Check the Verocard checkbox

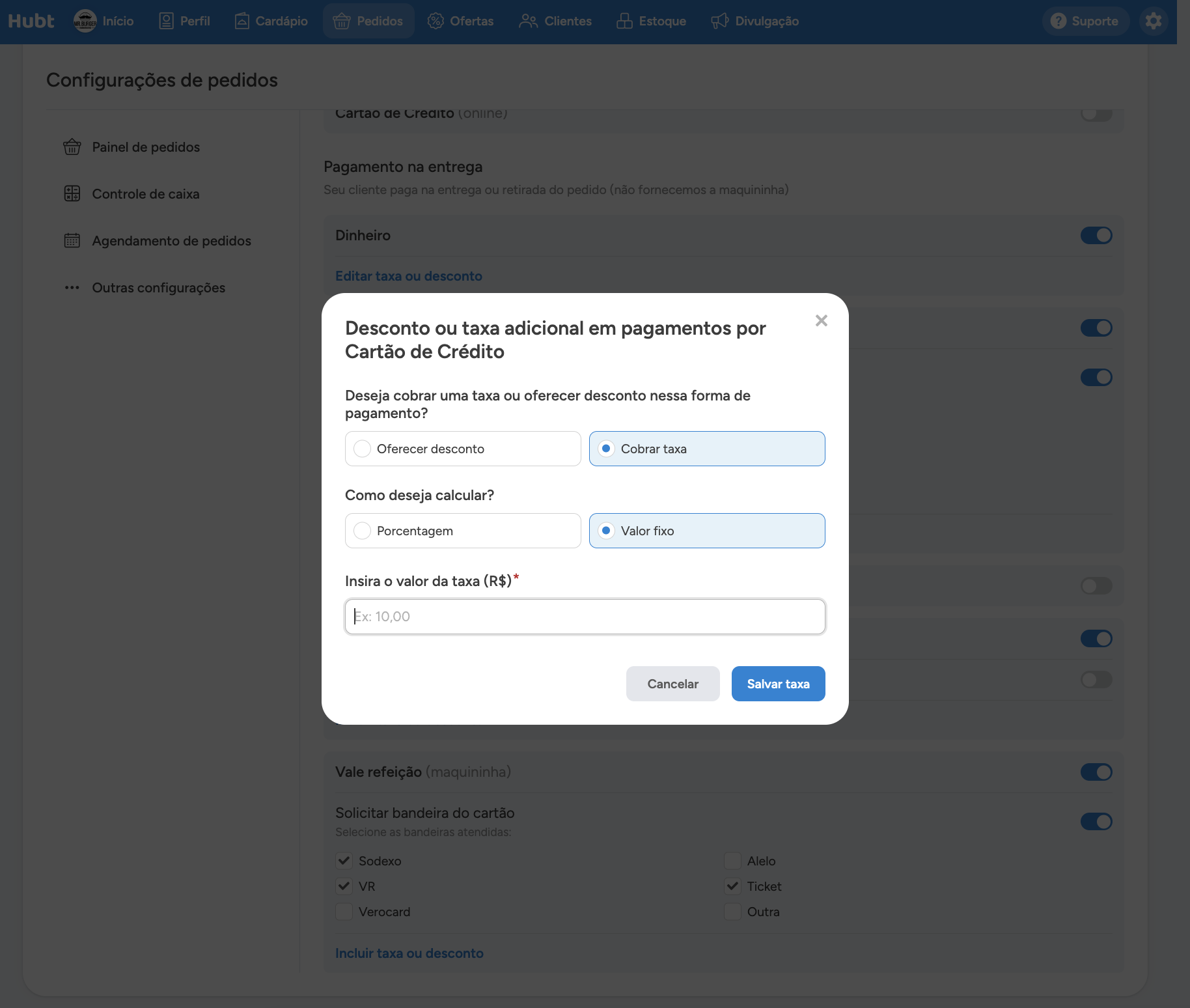pos(344,912)
